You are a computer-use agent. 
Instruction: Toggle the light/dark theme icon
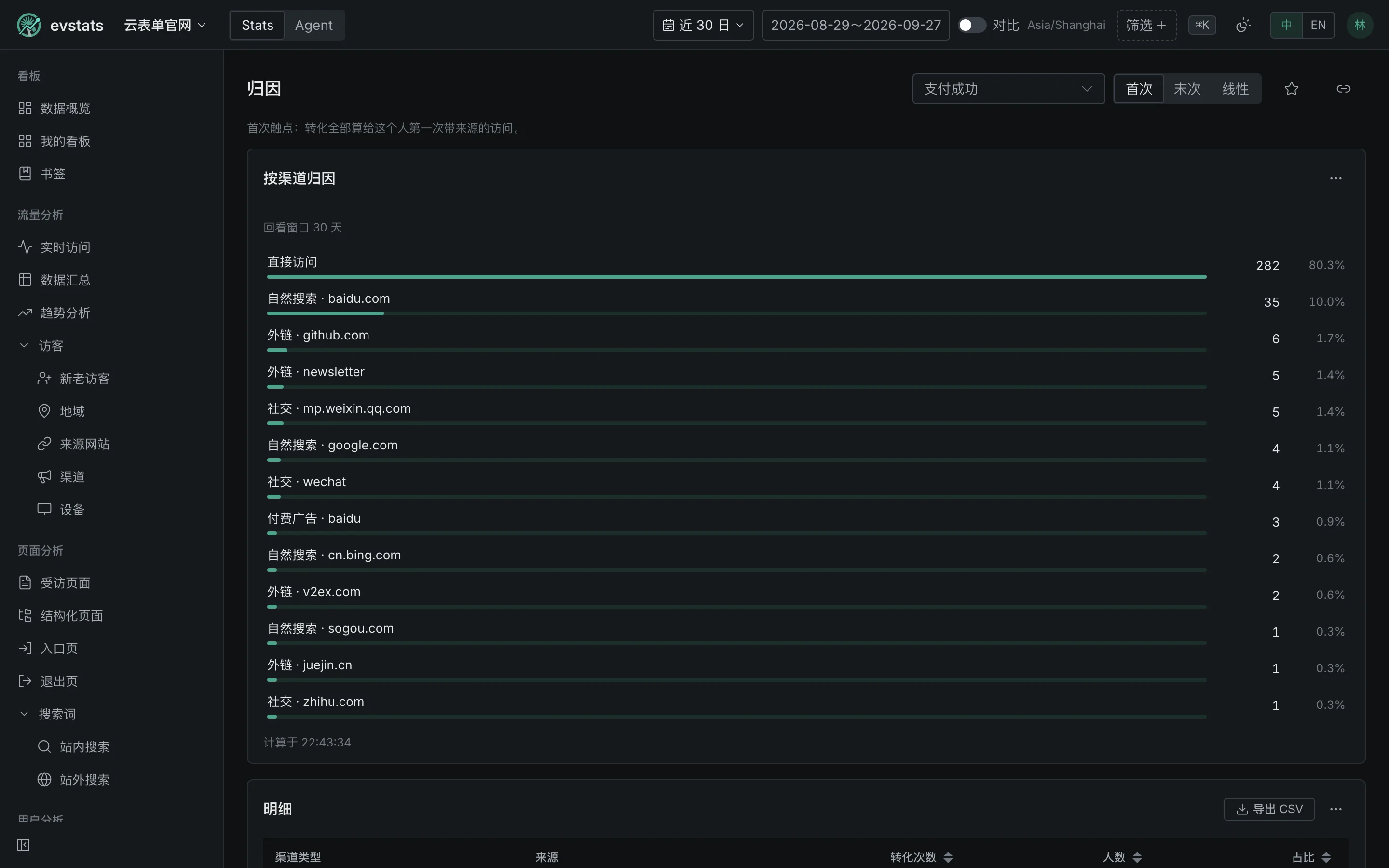[x=1243, y=25]
